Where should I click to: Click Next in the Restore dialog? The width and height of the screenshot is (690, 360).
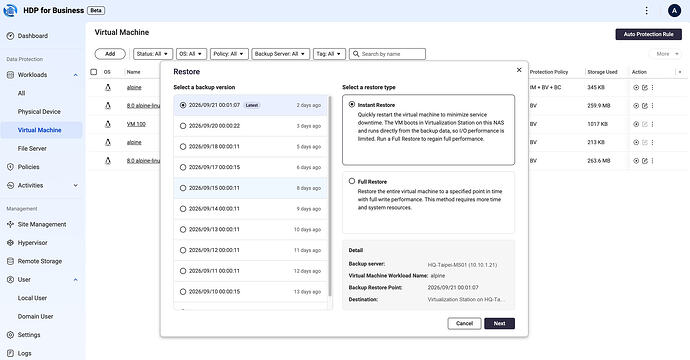(x=499, y=323)
